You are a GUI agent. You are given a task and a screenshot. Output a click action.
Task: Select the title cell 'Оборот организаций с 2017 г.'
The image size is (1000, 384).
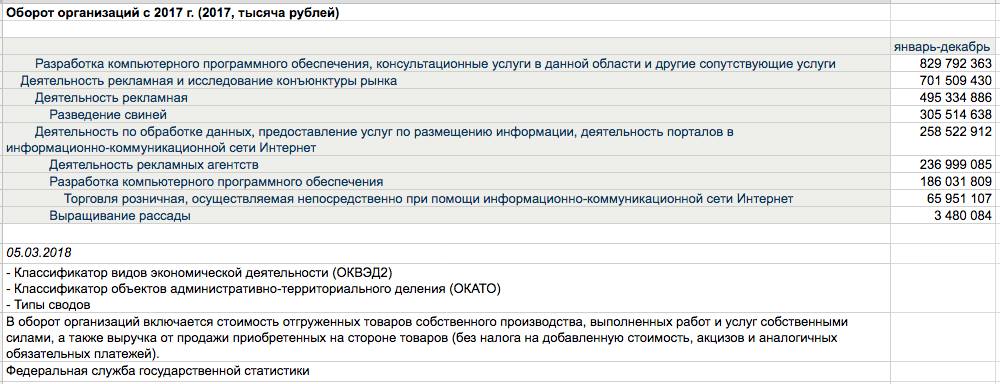[172, 12]
